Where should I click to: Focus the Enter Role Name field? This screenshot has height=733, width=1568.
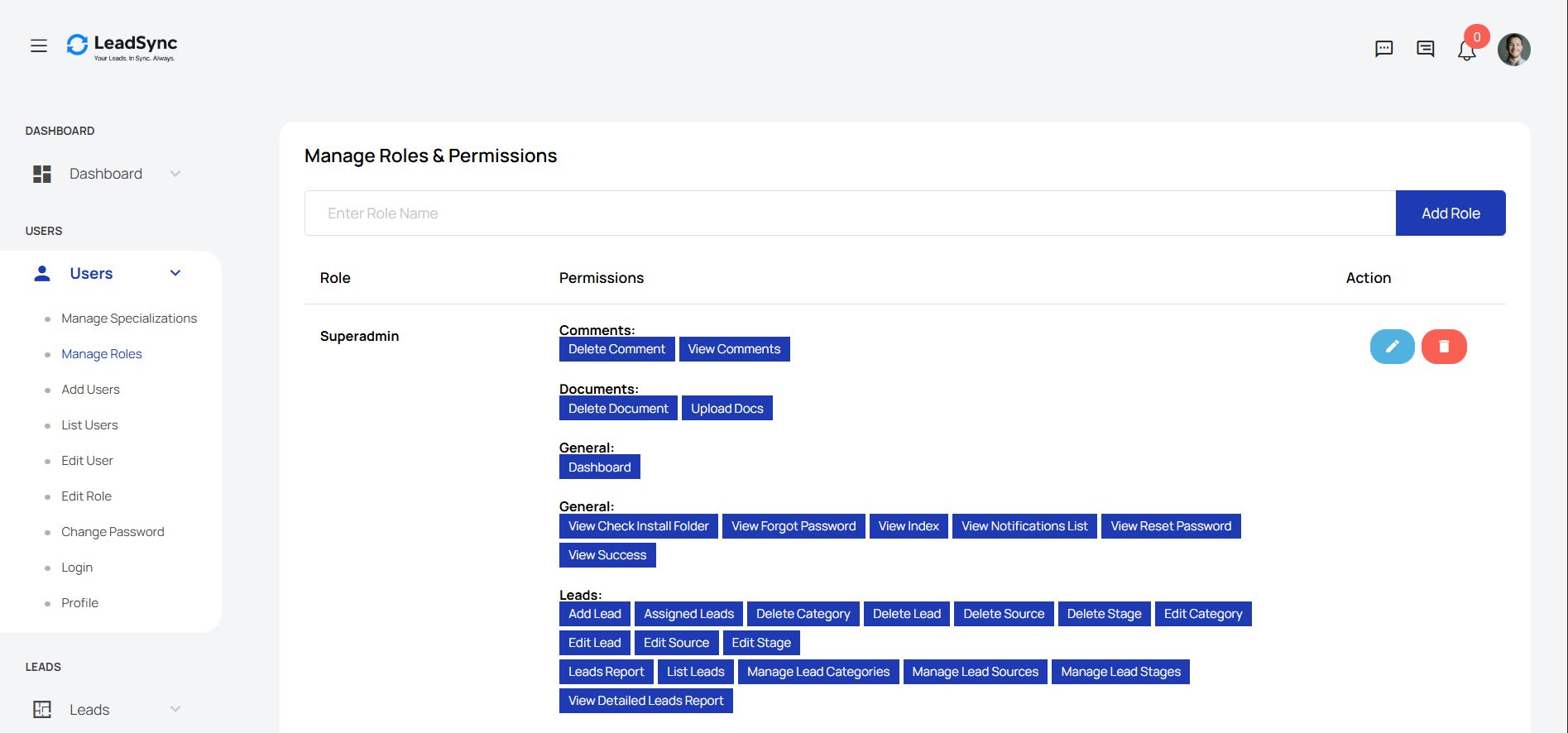(x=850, y=213)
